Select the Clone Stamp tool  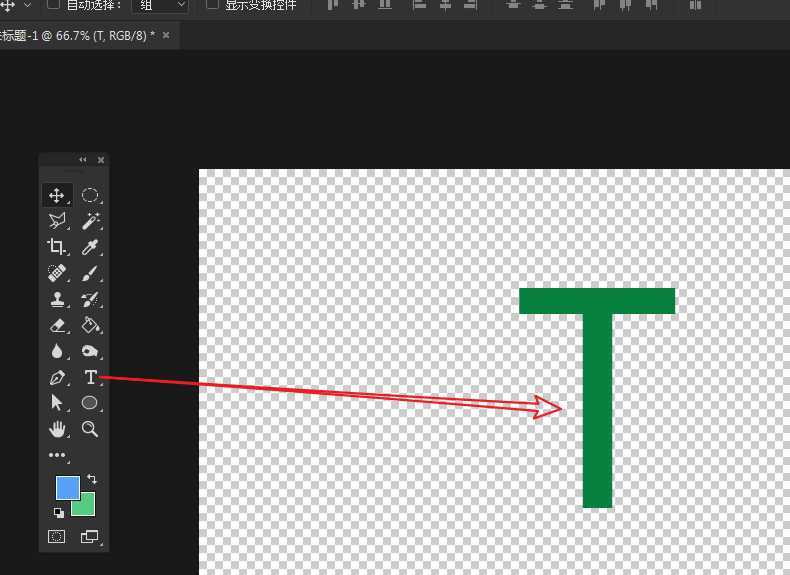tap(56, 299)
